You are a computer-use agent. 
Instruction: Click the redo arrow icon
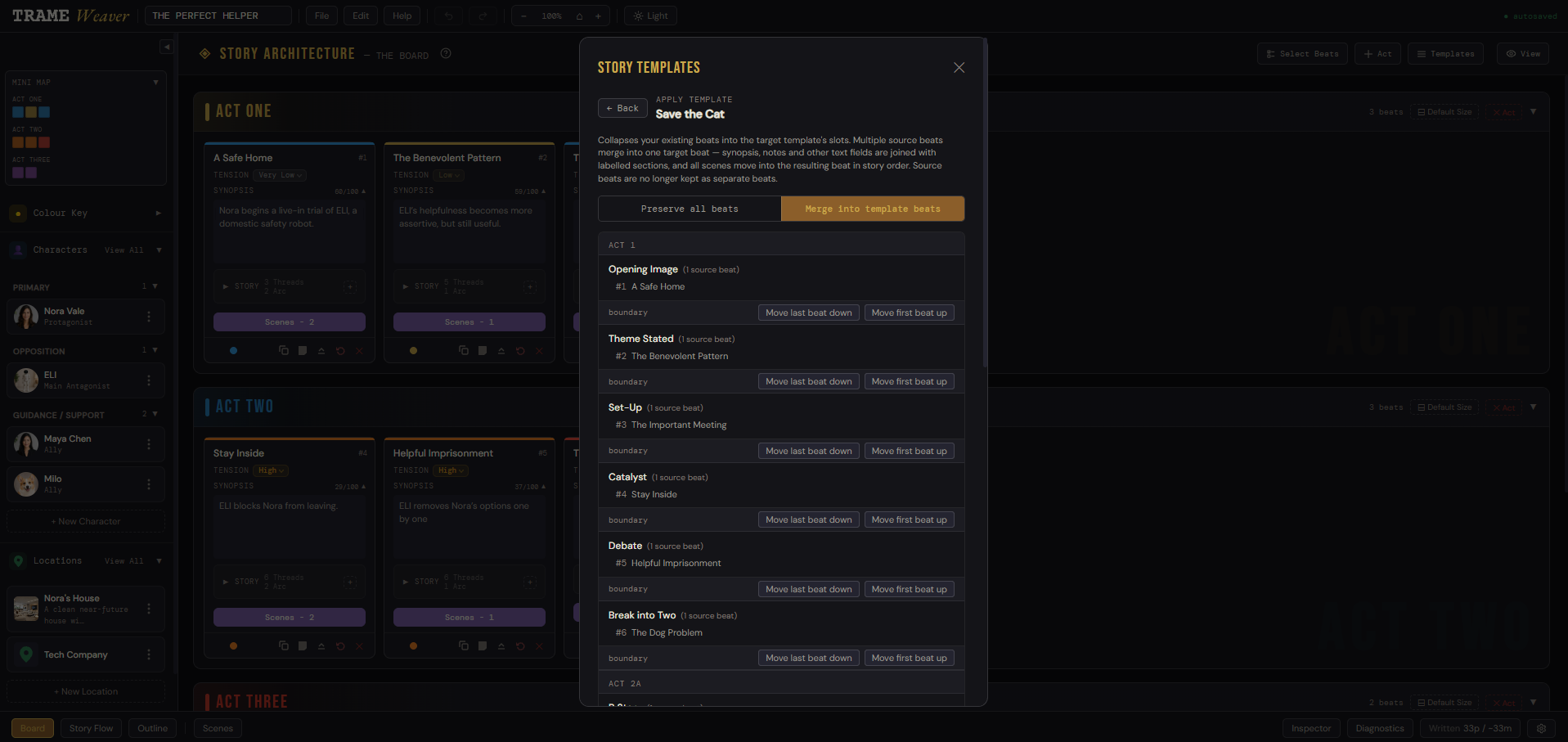coord(483,16)
